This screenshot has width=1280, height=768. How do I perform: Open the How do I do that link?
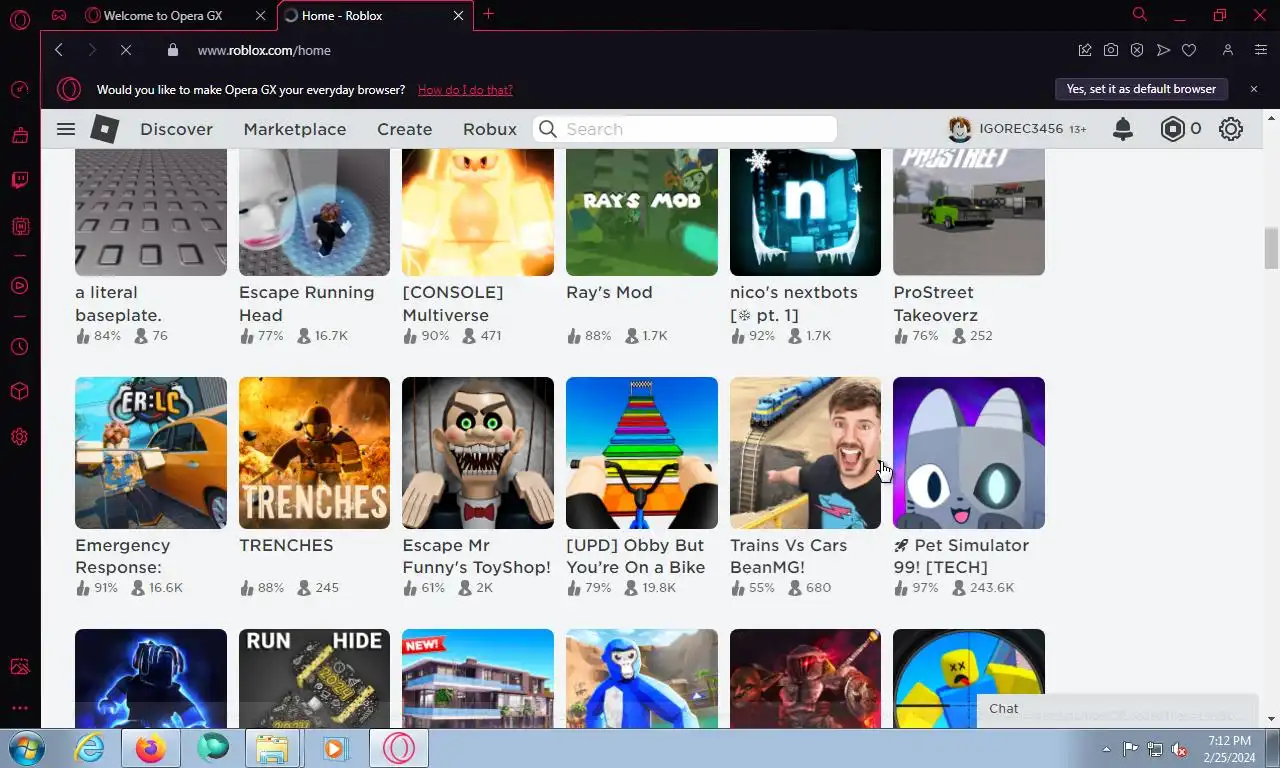tap(465, 90)
